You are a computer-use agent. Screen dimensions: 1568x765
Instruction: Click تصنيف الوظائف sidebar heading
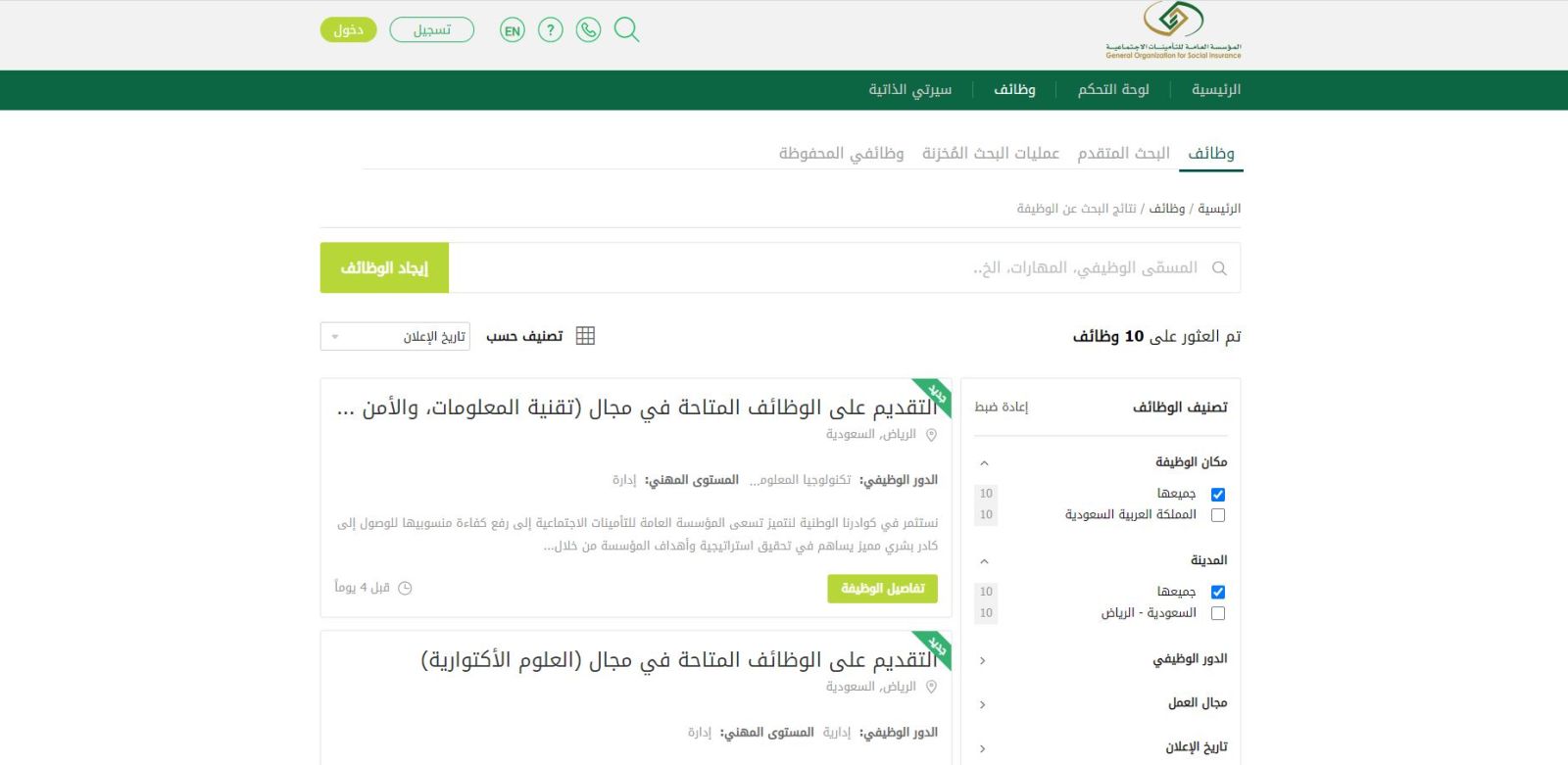coord(1180,407)
